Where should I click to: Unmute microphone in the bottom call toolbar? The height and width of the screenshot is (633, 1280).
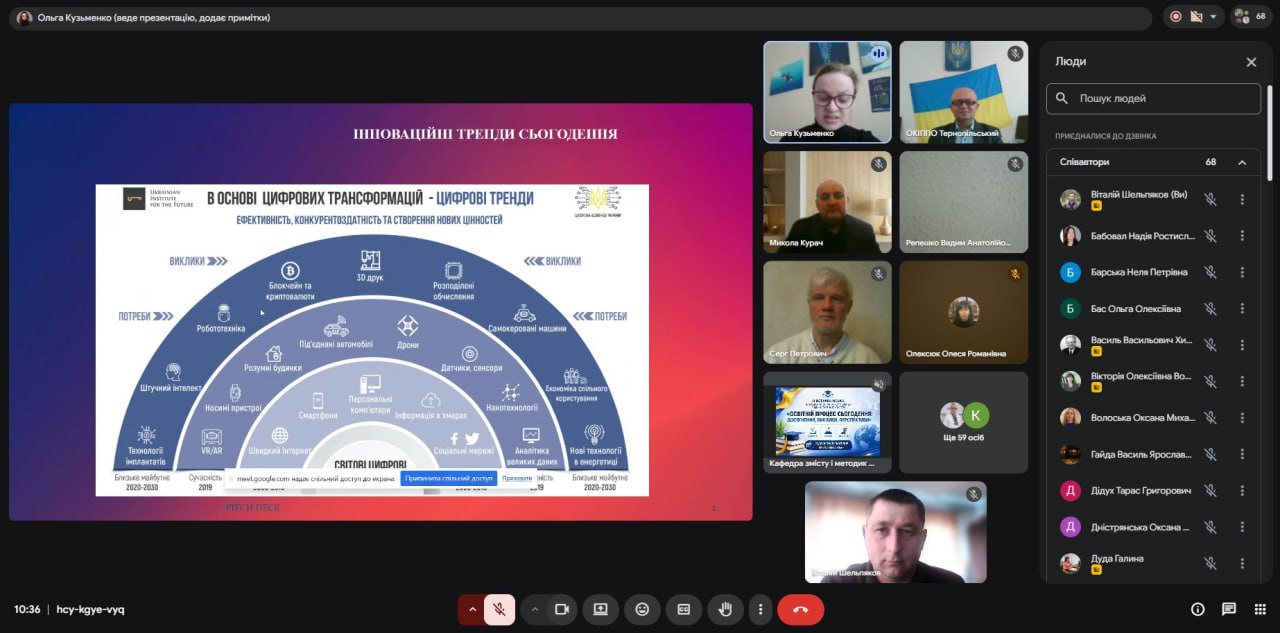point(499,609)
